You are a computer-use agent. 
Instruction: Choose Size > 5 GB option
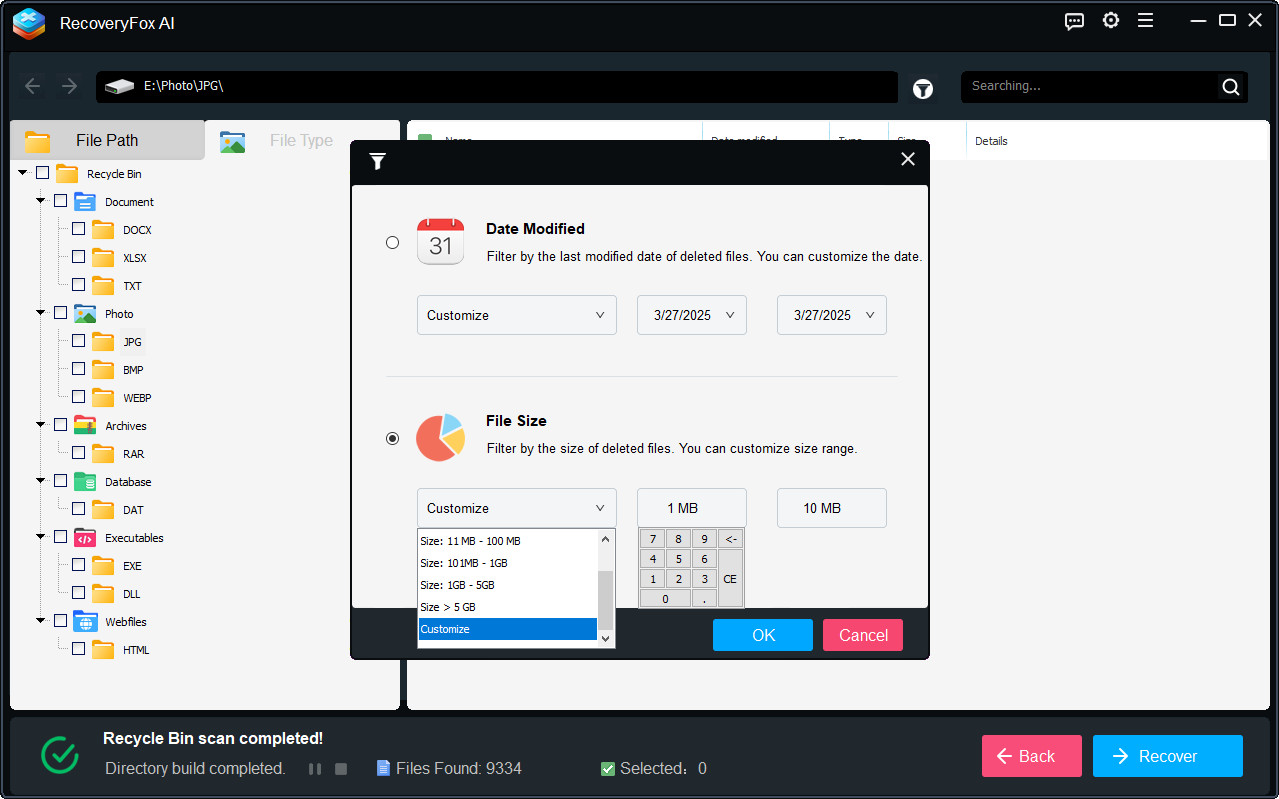508,607
